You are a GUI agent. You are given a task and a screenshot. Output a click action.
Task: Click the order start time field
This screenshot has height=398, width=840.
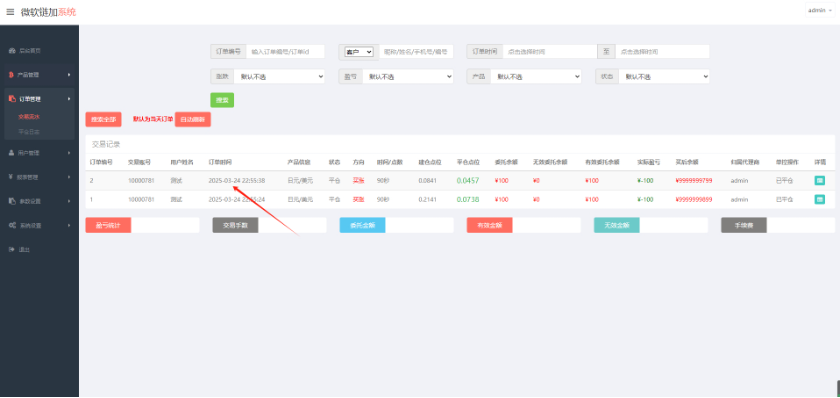pos(550,52)
